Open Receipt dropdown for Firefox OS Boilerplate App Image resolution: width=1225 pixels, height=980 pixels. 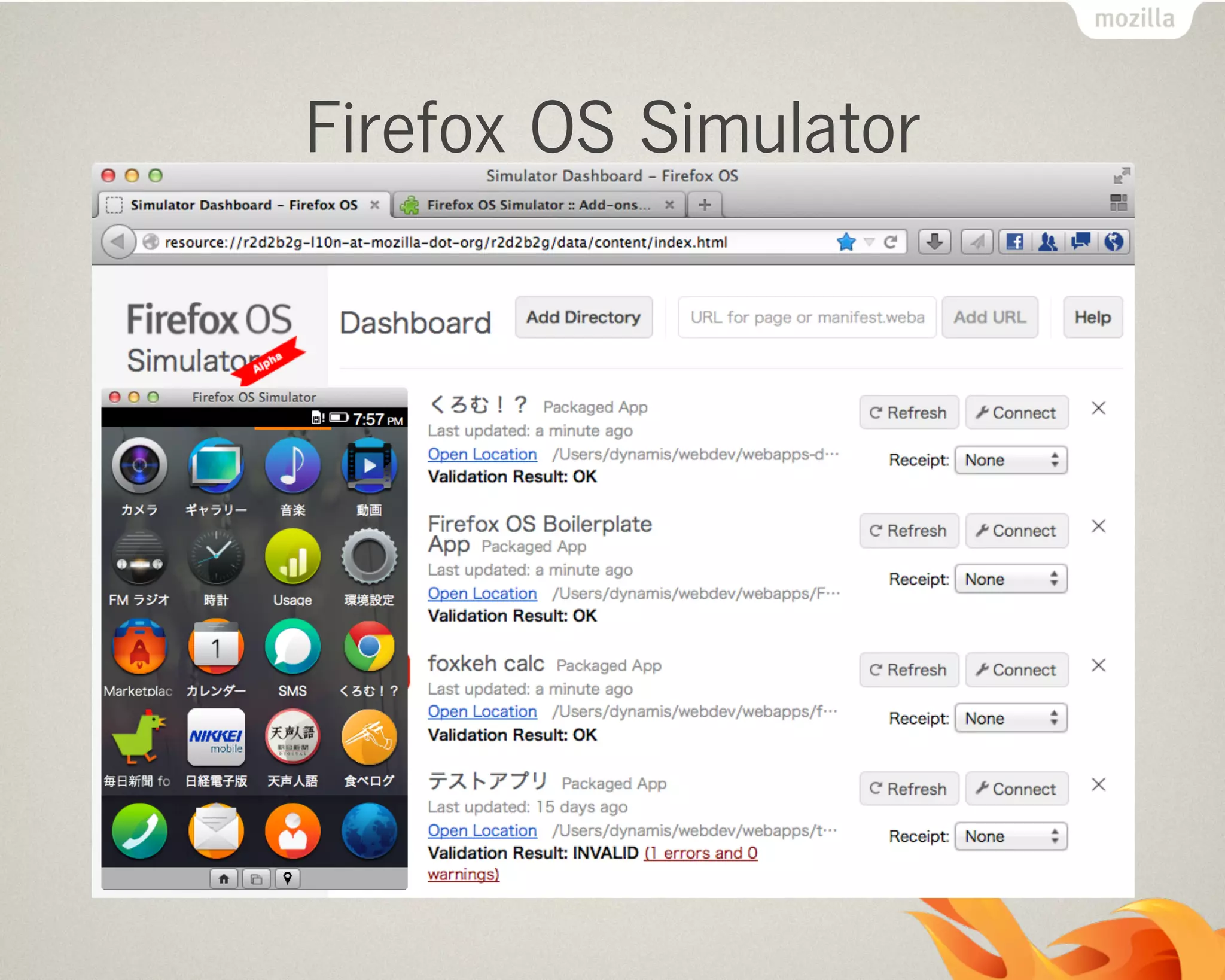tap(1011, 579)
